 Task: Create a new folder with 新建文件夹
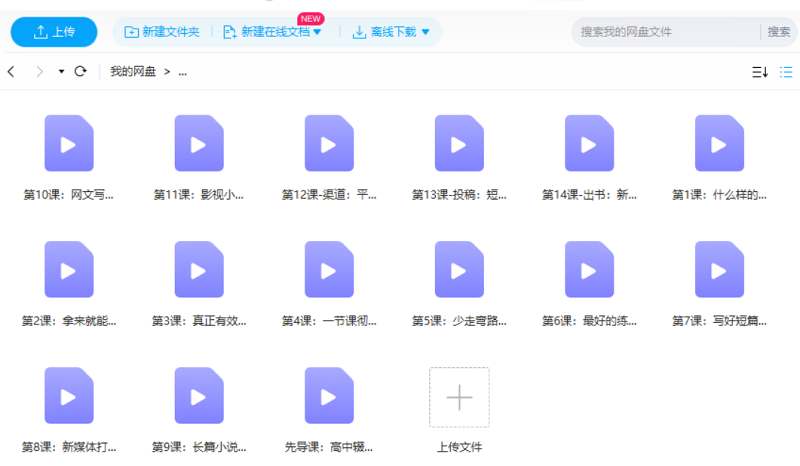pos(162,32)
